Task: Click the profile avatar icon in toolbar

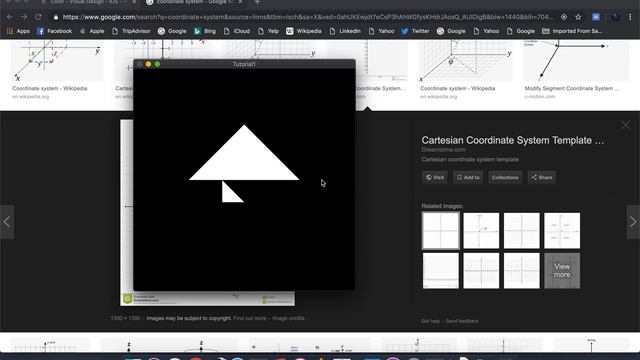Action: [x=616, y=17]
